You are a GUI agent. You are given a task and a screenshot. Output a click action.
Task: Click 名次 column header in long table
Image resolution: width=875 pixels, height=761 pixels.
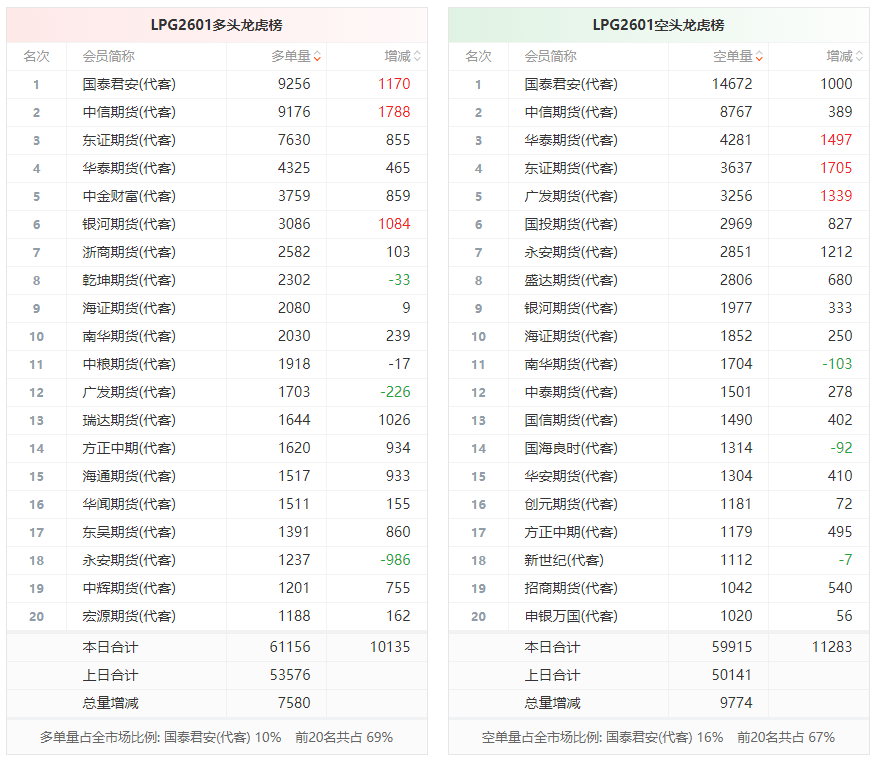tap(36, 56)
